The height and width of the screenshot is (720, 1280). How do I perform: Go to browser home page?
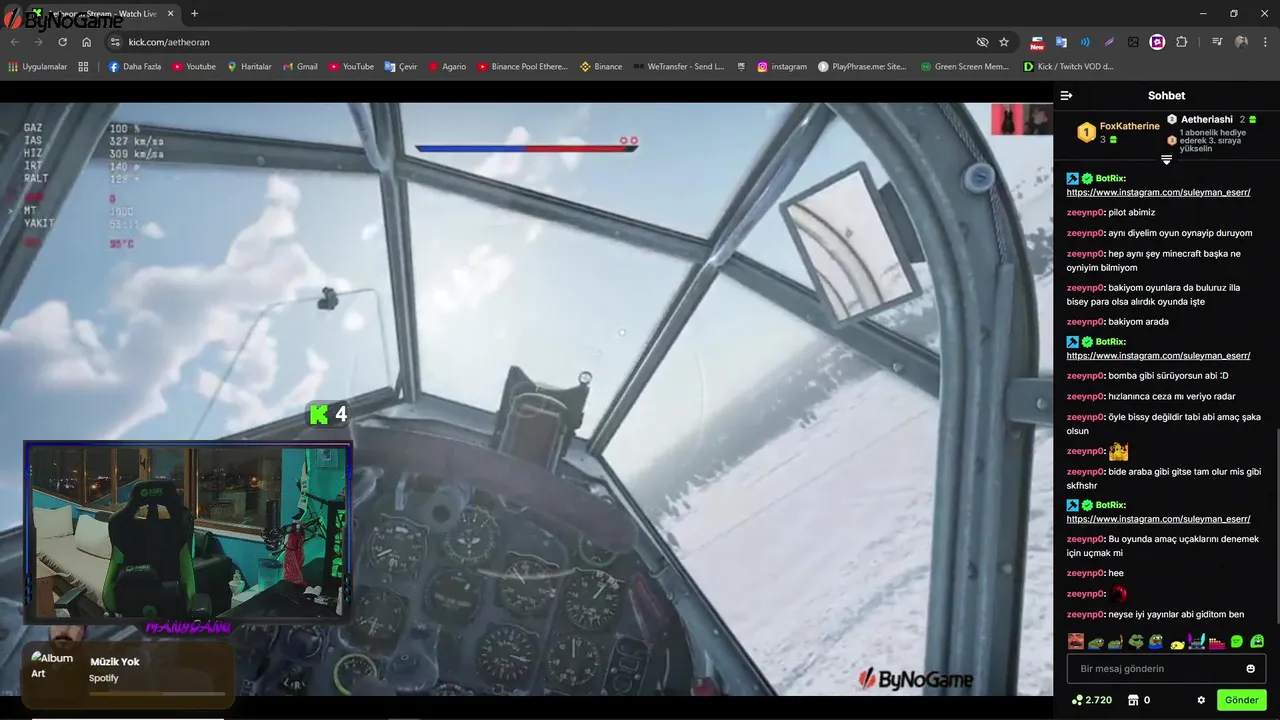pyautogui.click(x=87, y=42)
